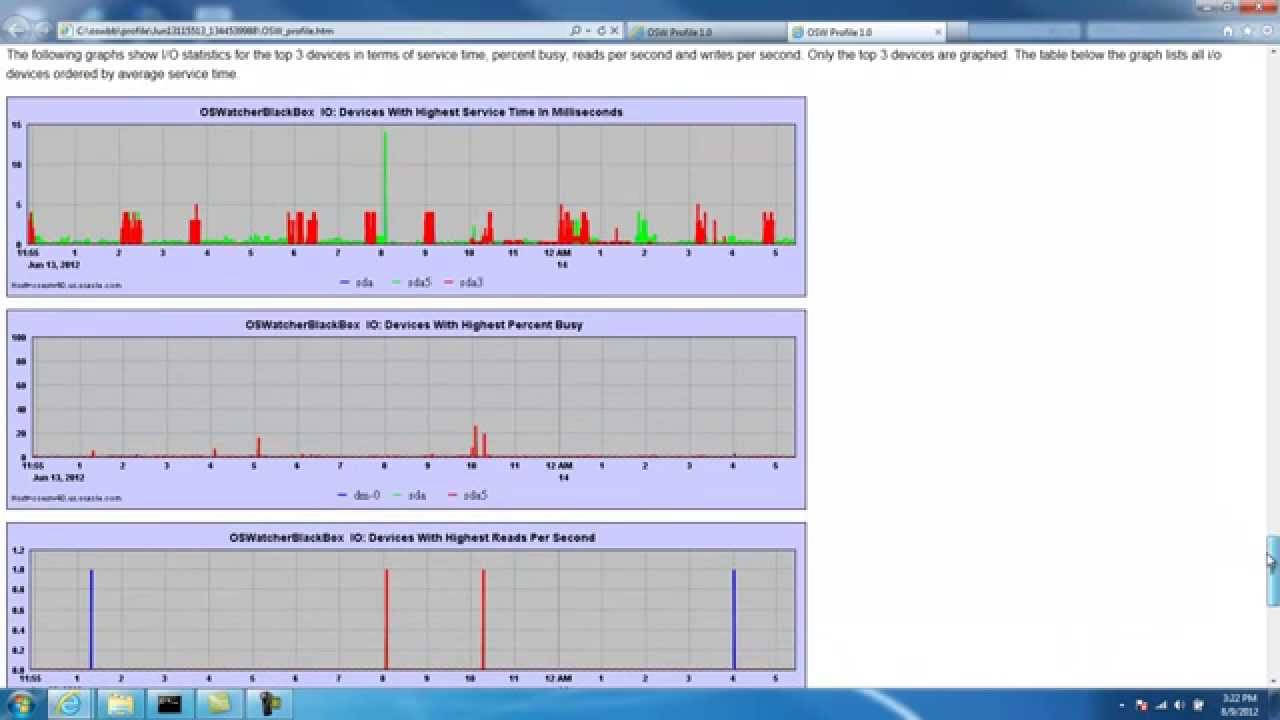Refresh the page with the reload icon
This screenshot has width=1280, height=720.
point(601,31)
